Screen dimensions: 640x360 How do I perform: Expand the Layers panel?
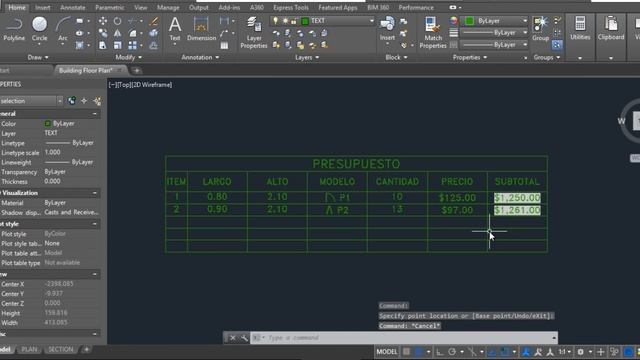click(307, 58)
